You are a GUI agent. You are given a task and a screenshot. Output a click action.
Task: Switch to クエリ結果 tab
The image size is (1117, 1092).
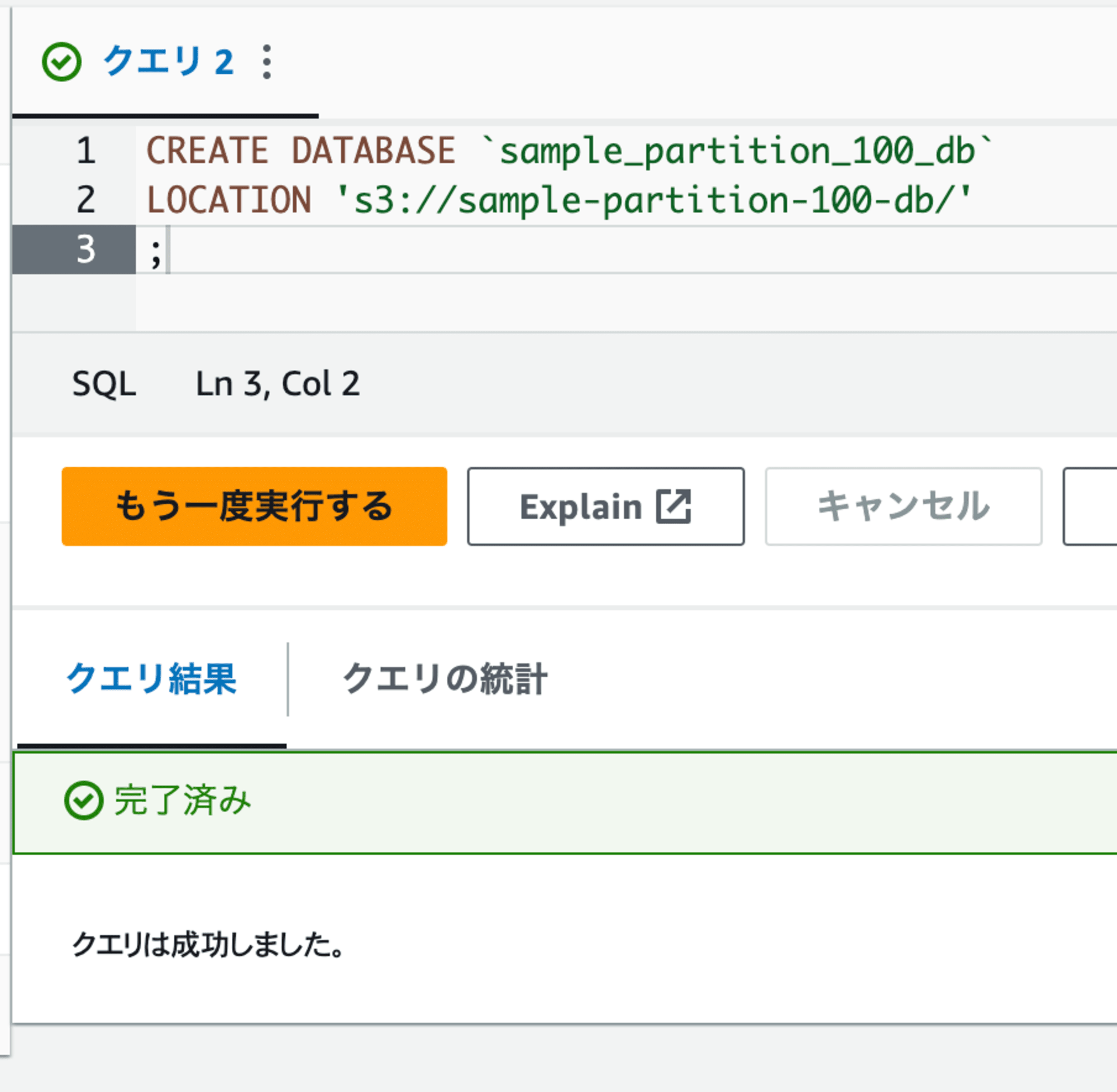[151, 679]
